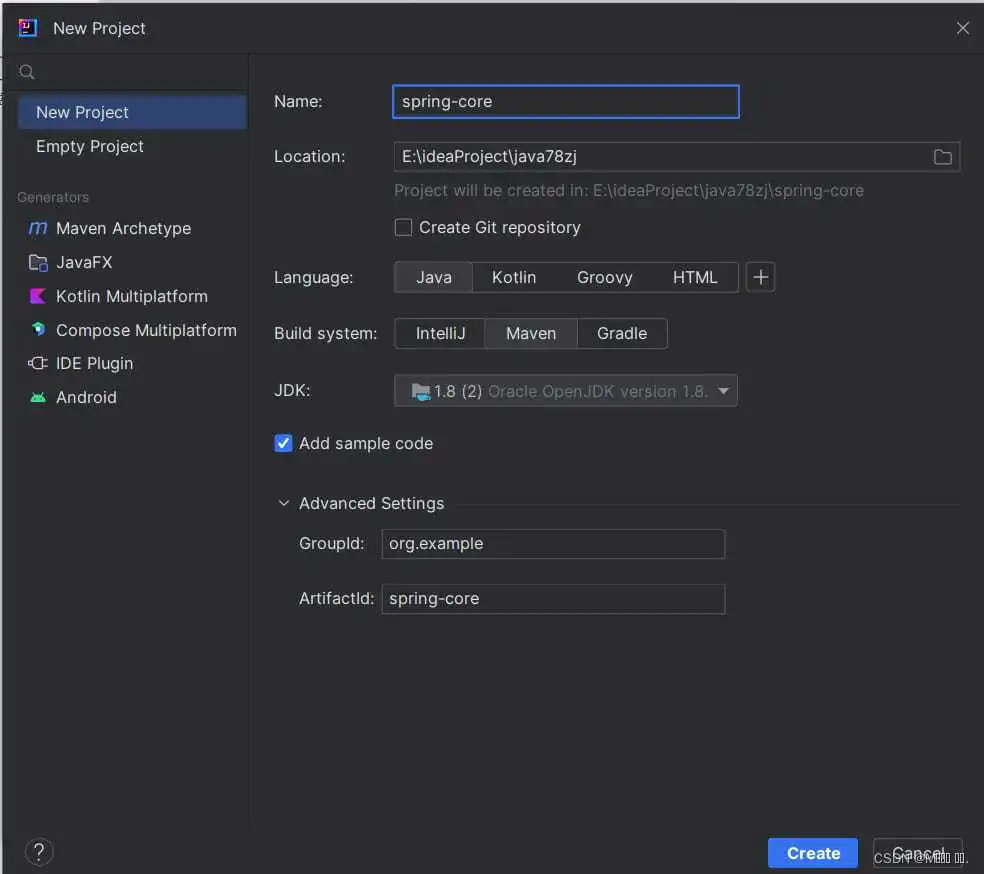Close the New Project dialog
This screenshot has width=984, height=874.
tap(963, 28)
